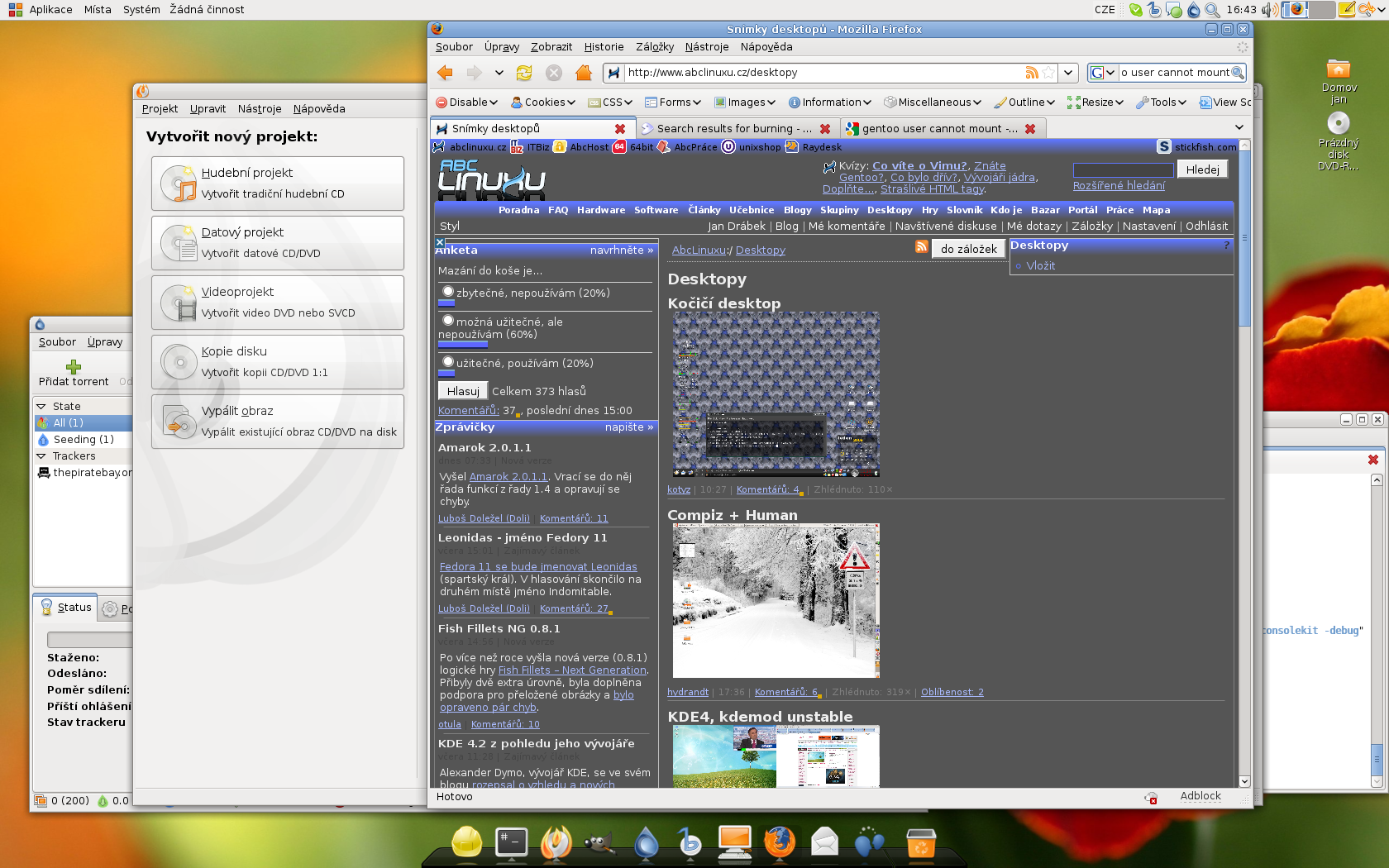Screen dimensions: 1389x868
Task: Click the orange RSS icon beside 'do záložek'
Action: pyautogui.click(x=921, y=246)
